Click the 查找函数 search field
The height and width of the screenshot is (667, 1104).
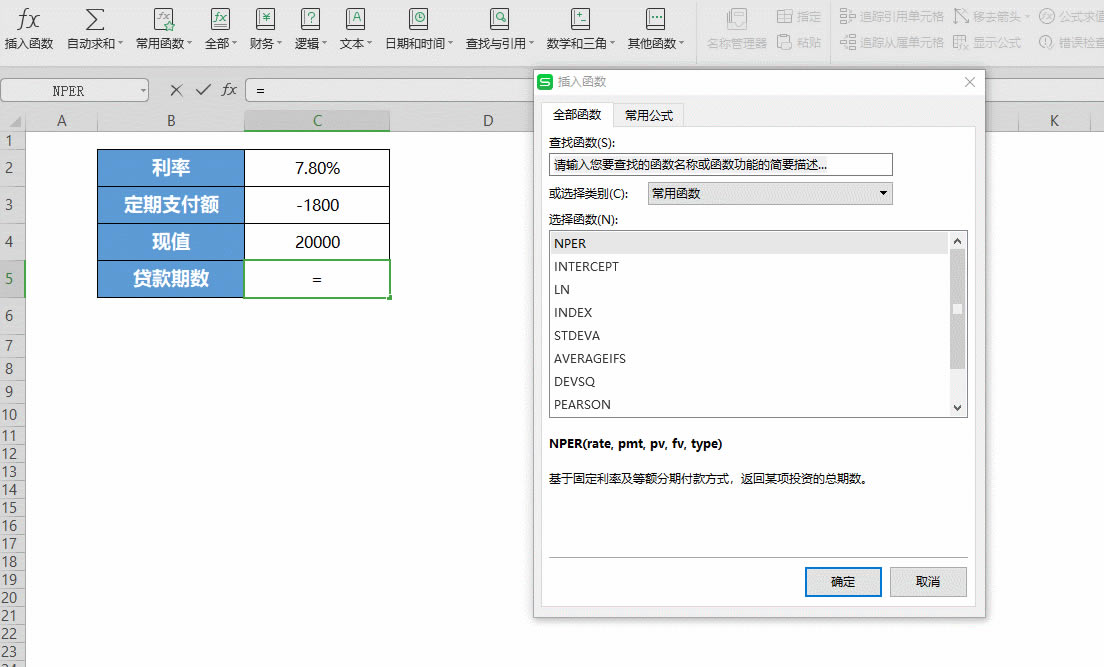720,165
